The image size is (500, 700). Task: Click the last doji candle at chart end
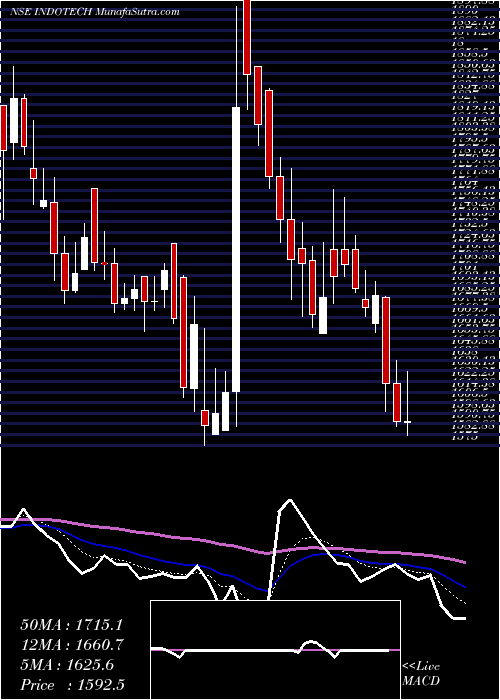coord(408,422)
